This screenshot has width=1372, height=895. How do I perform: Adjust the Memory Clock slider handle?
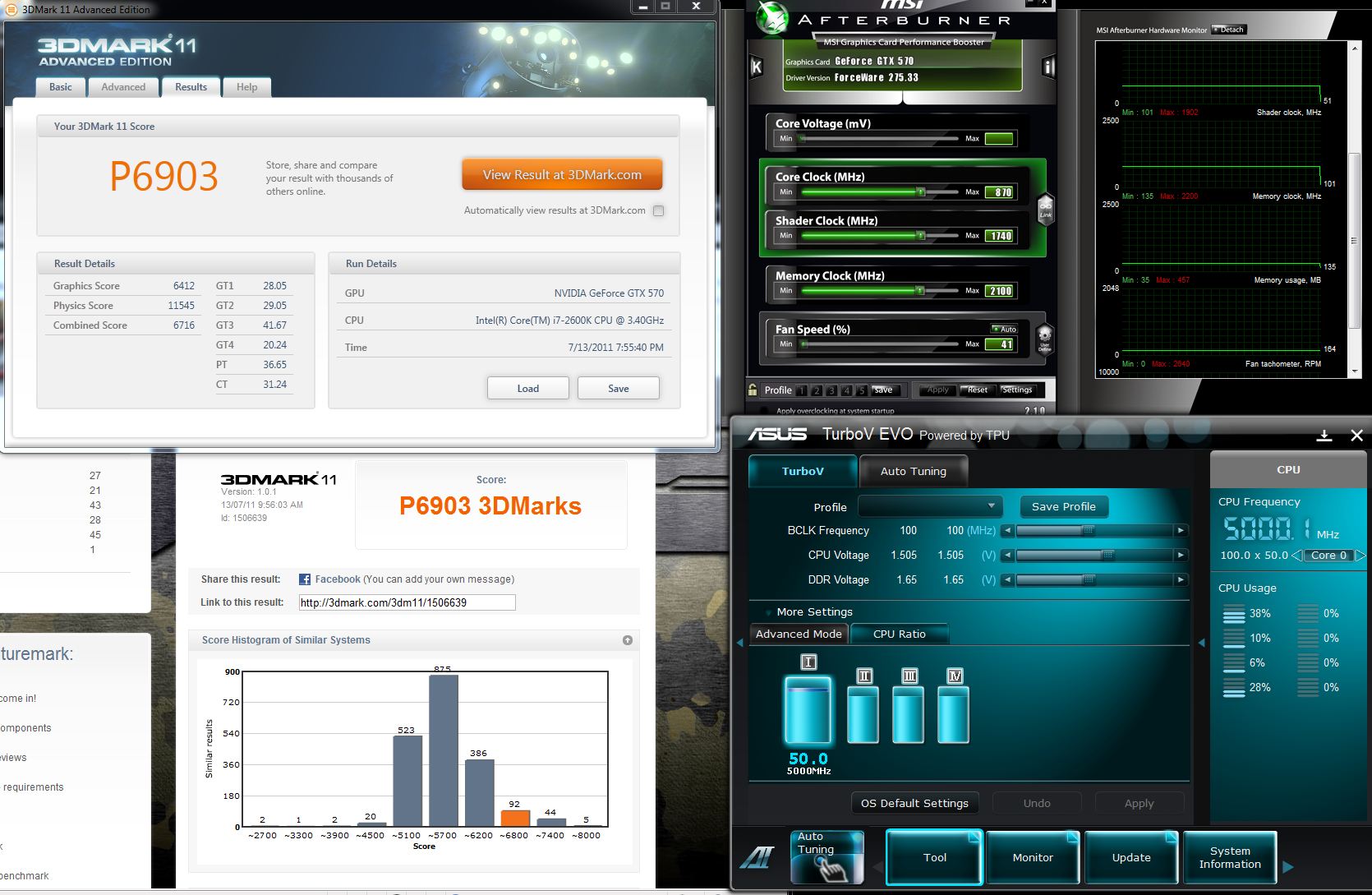(x=921, y=290)
